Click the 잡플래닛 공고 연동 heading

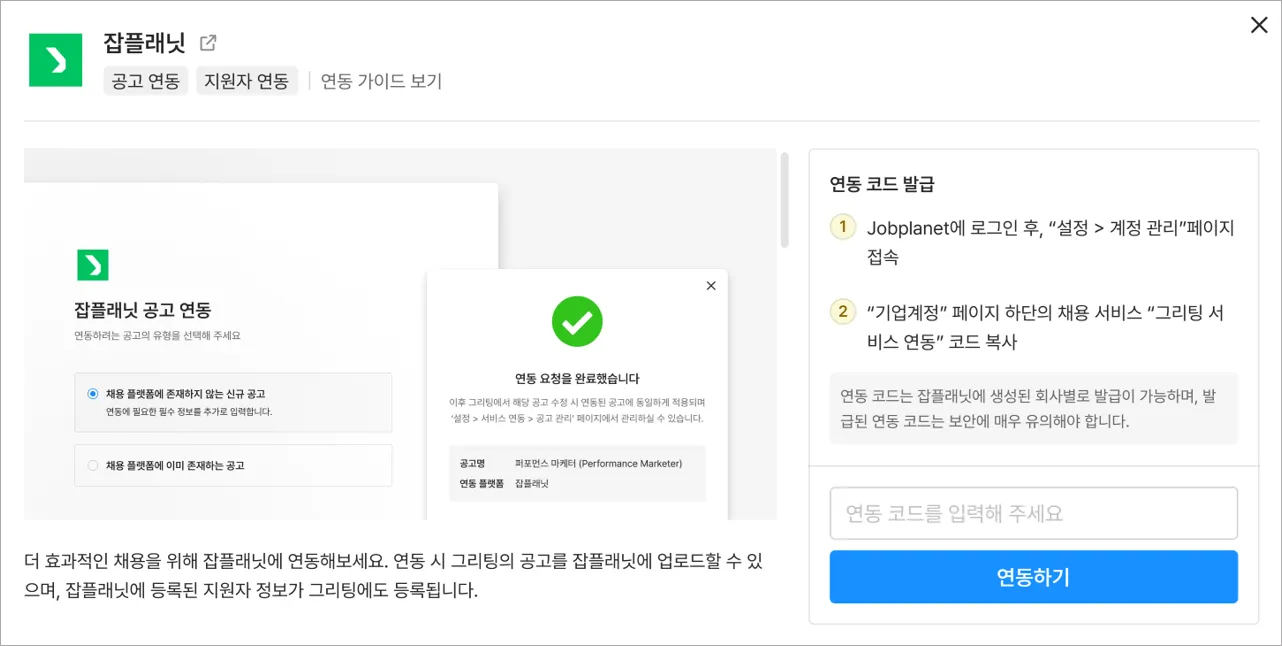(143, 310)
